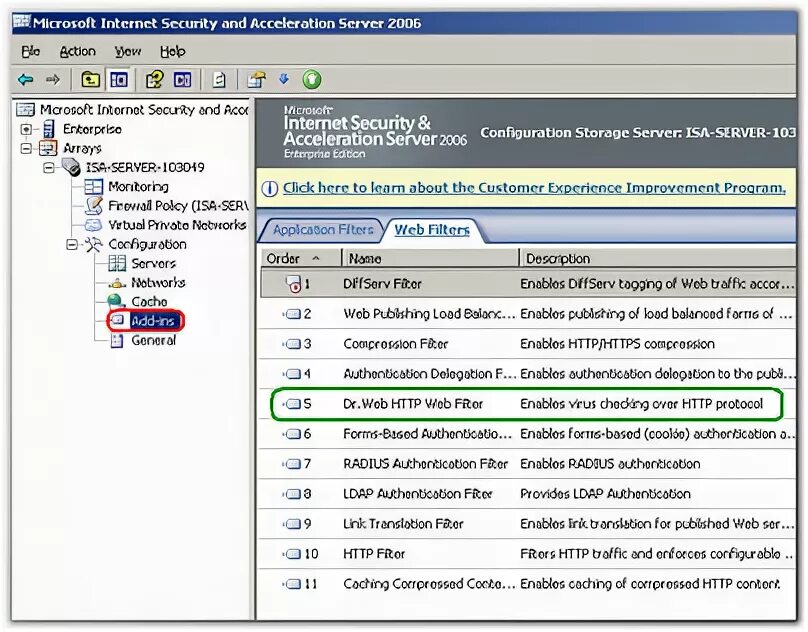Click the DiffServ Filter name cell
This screenshot has width=808, height=632.
[x=382, y=284]
